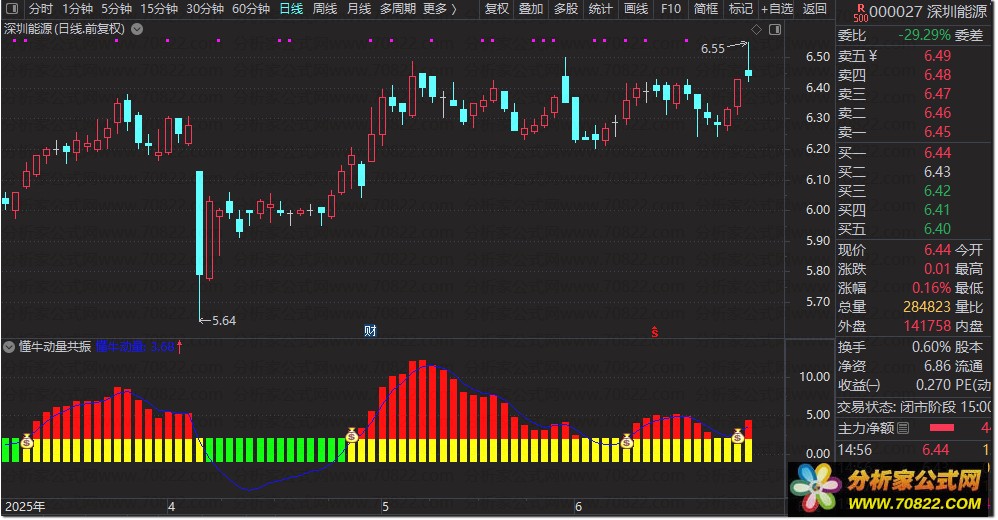
Task: Switch to 月线 monthly chart
Action: click(359, 9)
